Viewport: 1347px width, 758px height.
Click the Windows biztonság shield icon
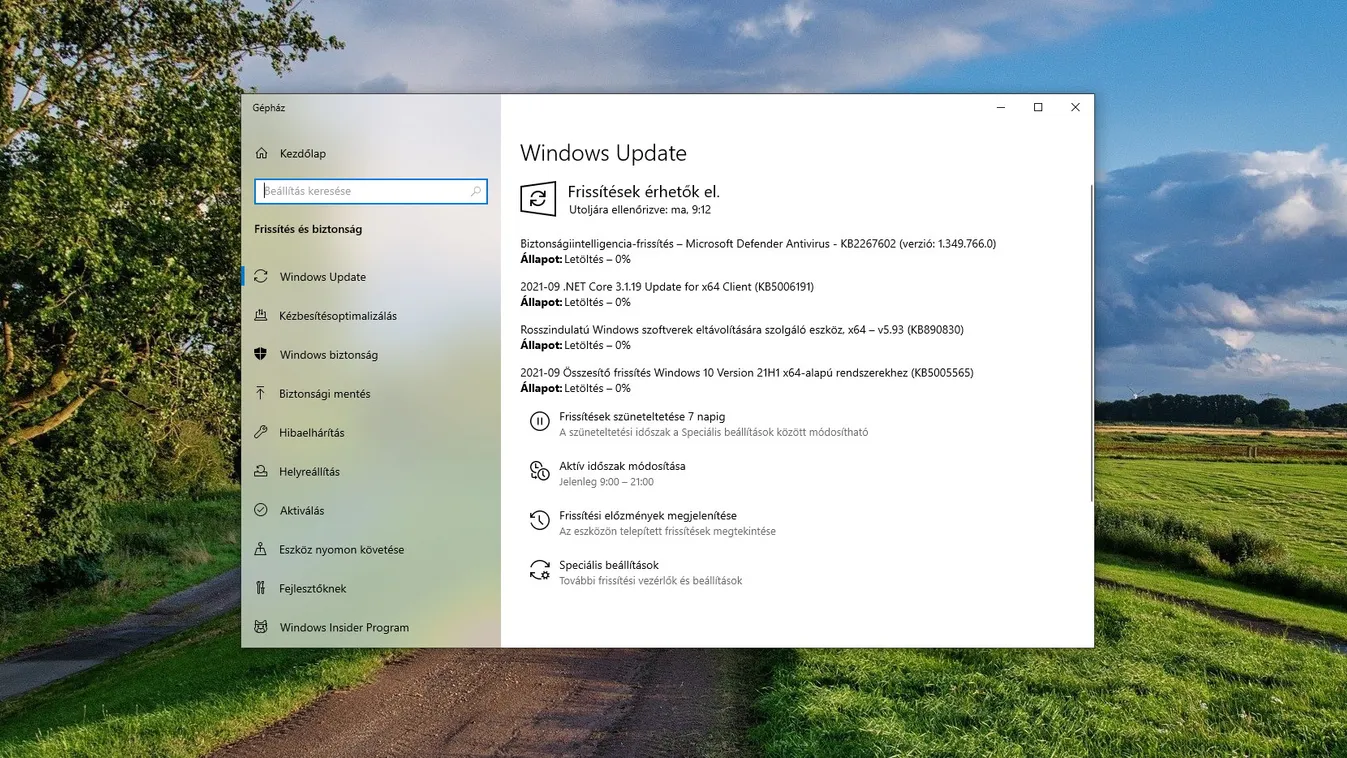click(261, 354)
